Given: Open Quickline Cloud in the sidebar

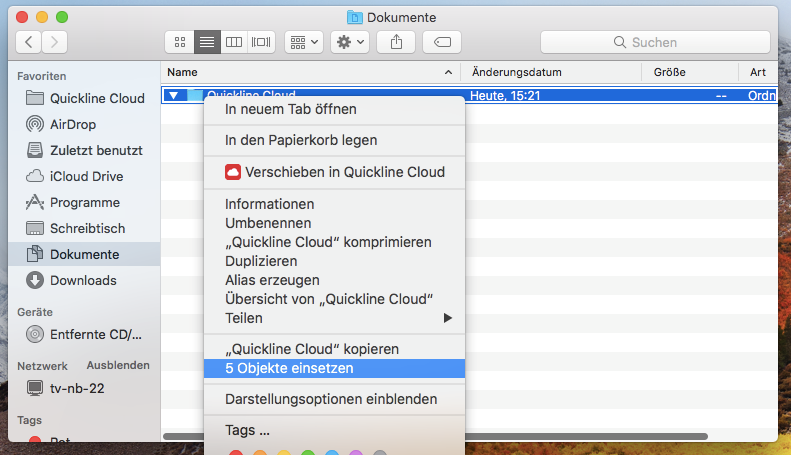Looking at the screenshot, I should pos(85,98).
